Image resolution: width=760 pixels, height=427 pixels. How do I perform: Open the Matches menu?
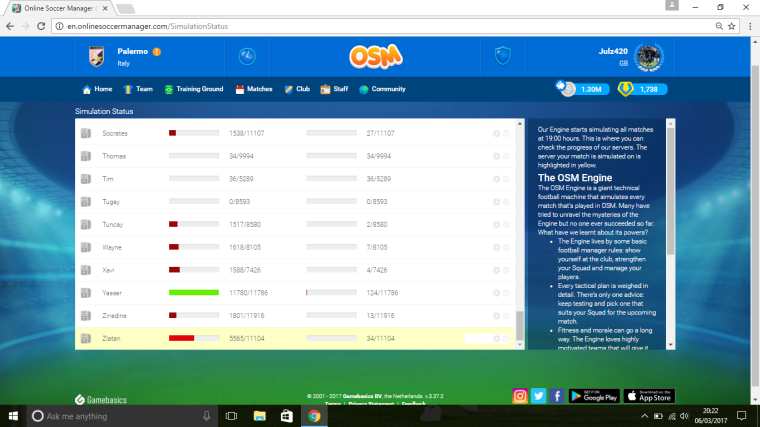[x=254, y=89]
